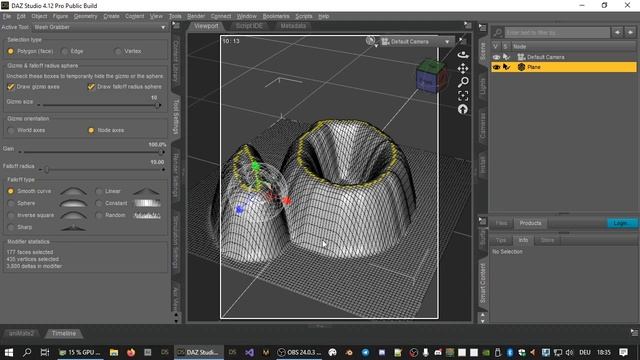The height and width of the screenshot is (360, 640).
Task: Click the Tool Settings pane options menu icon
Action: pyautogui.click(x=176, y=25)
